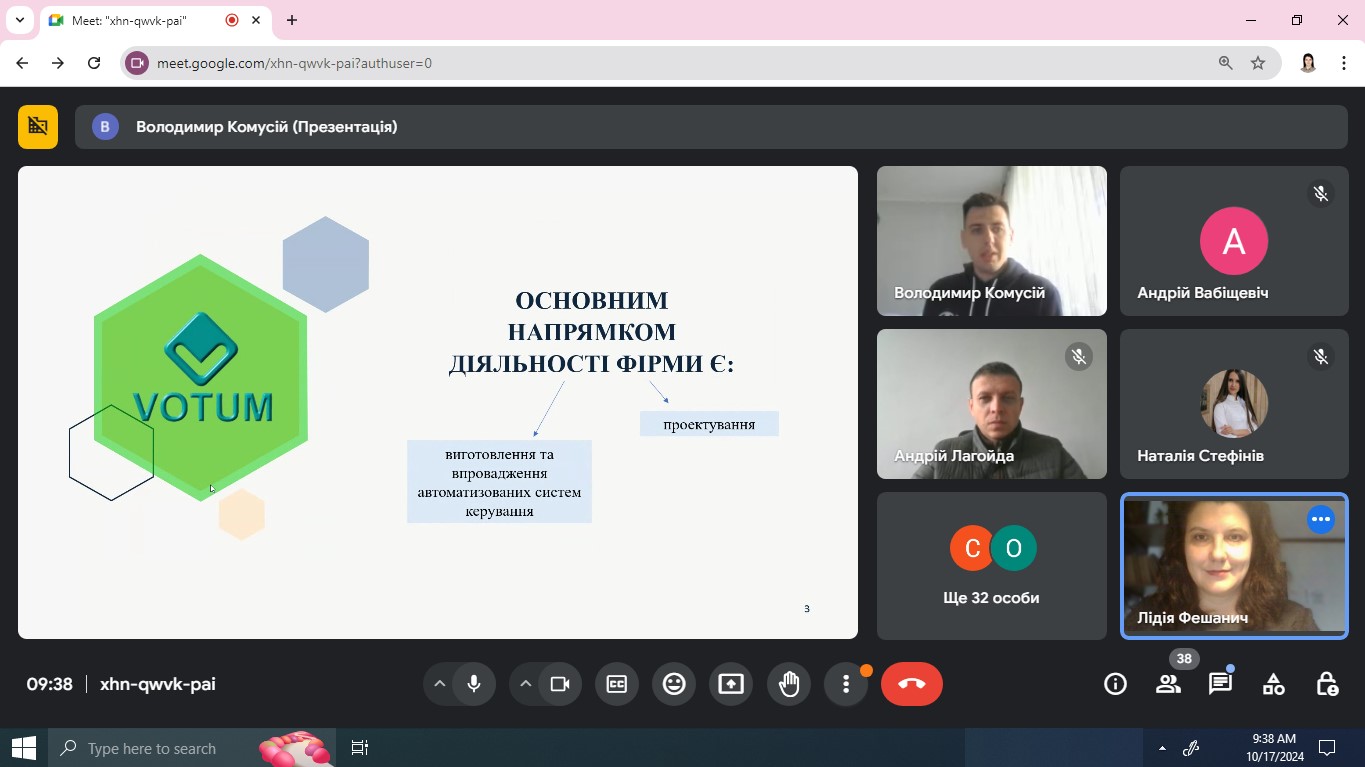The image size is (1365, 767).
Task: Select Володимир Комусій video tile
Action: [x=992, y=241]
